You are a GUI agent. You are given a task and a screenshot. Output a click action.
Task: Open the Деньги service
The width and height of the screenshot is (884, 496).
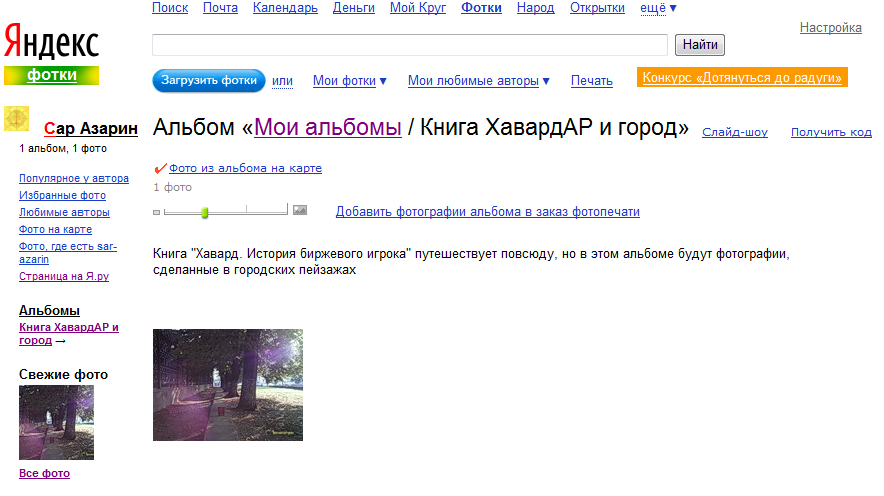(x=353, y=8)
